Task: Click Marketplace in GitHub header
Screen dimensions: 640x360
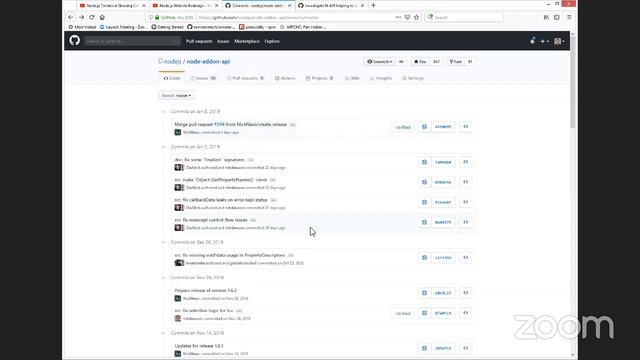Action: (x=247, y=41)
